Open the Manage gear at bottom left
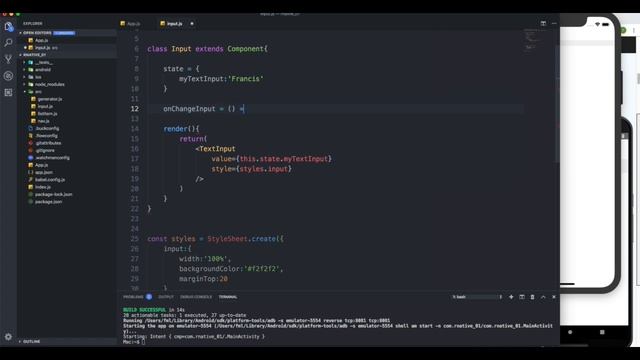The image size is (640, 360). tap(8, 337)
